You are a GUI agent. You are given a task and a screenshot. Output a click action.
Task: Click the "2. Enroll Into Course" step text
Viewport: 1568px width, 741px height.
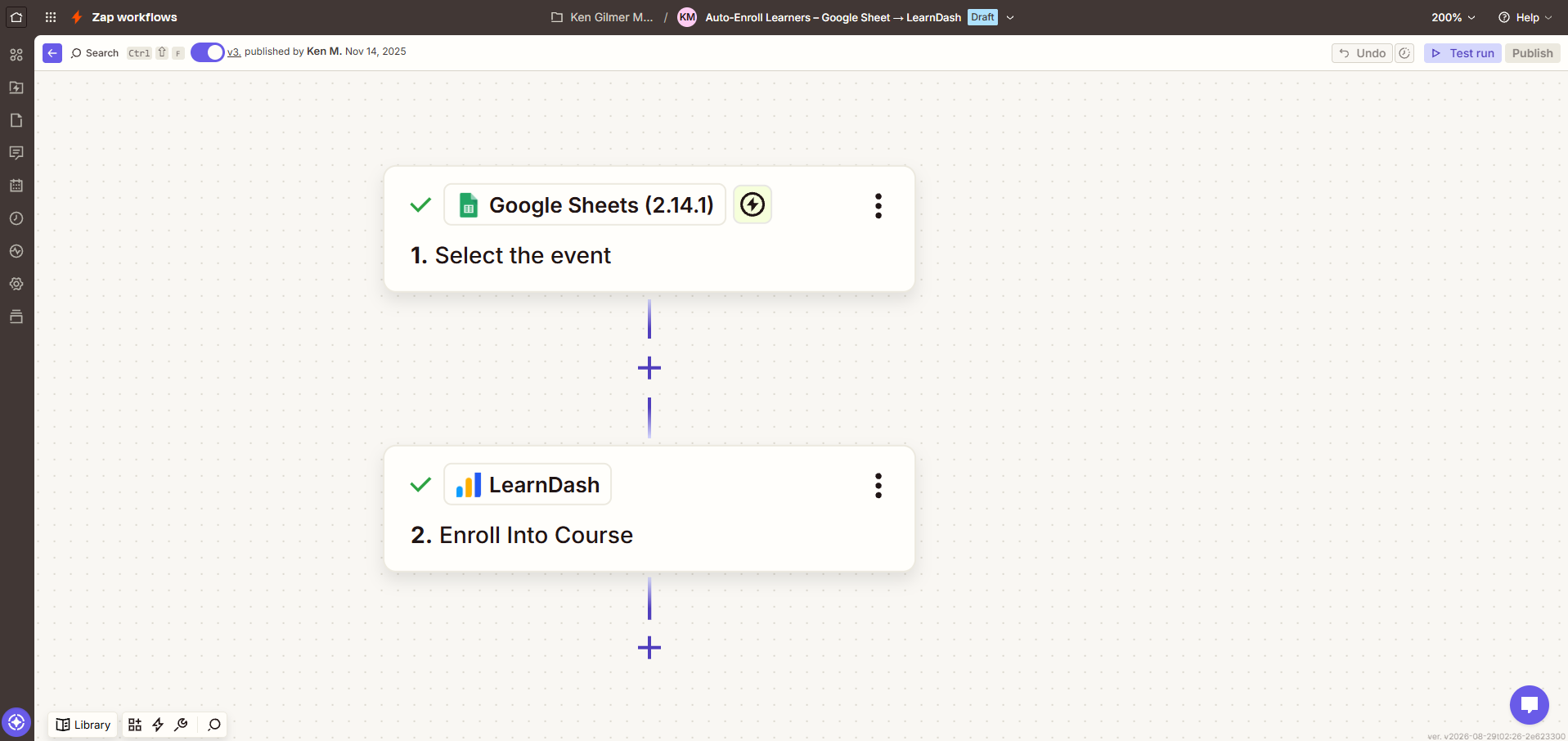[x=522, y=535]
